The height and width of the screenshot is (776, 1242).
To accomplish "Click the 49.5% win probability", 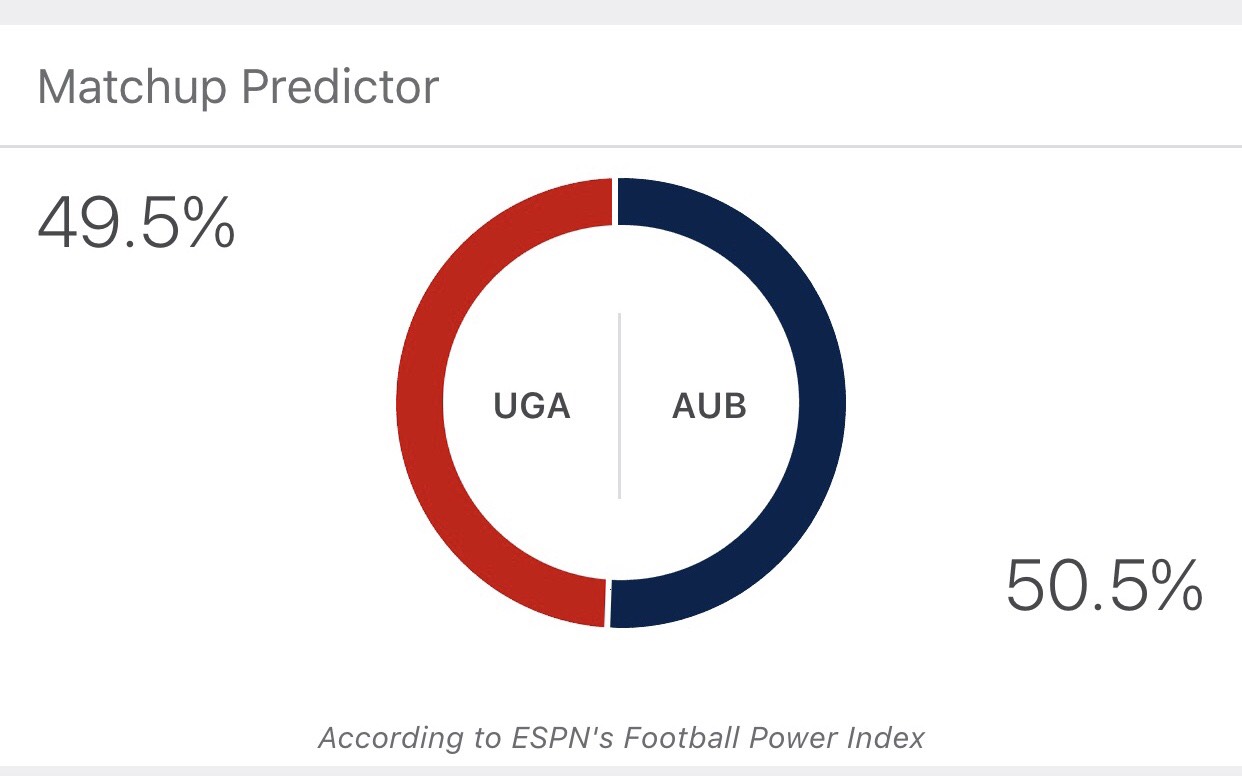I will (x=136, y=222).
